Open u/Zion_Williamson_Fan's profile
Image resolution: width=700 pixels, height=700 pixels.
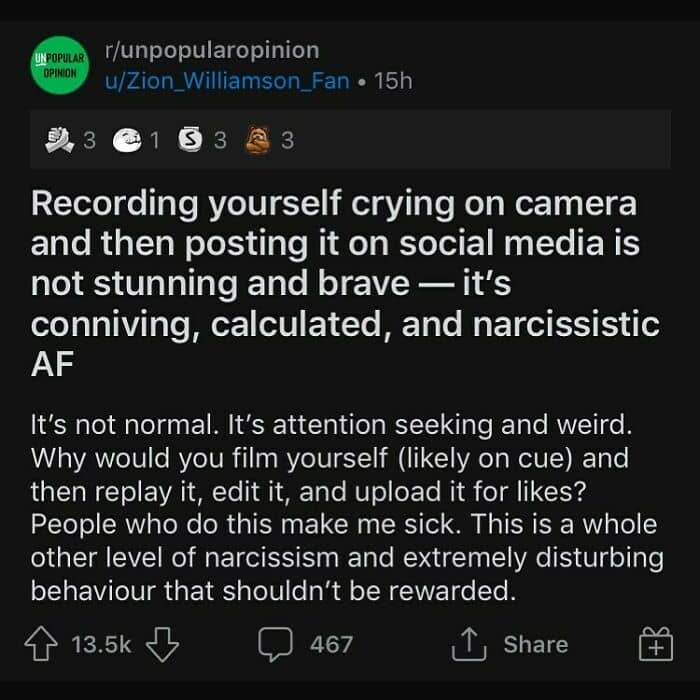[x=226, y=81]
